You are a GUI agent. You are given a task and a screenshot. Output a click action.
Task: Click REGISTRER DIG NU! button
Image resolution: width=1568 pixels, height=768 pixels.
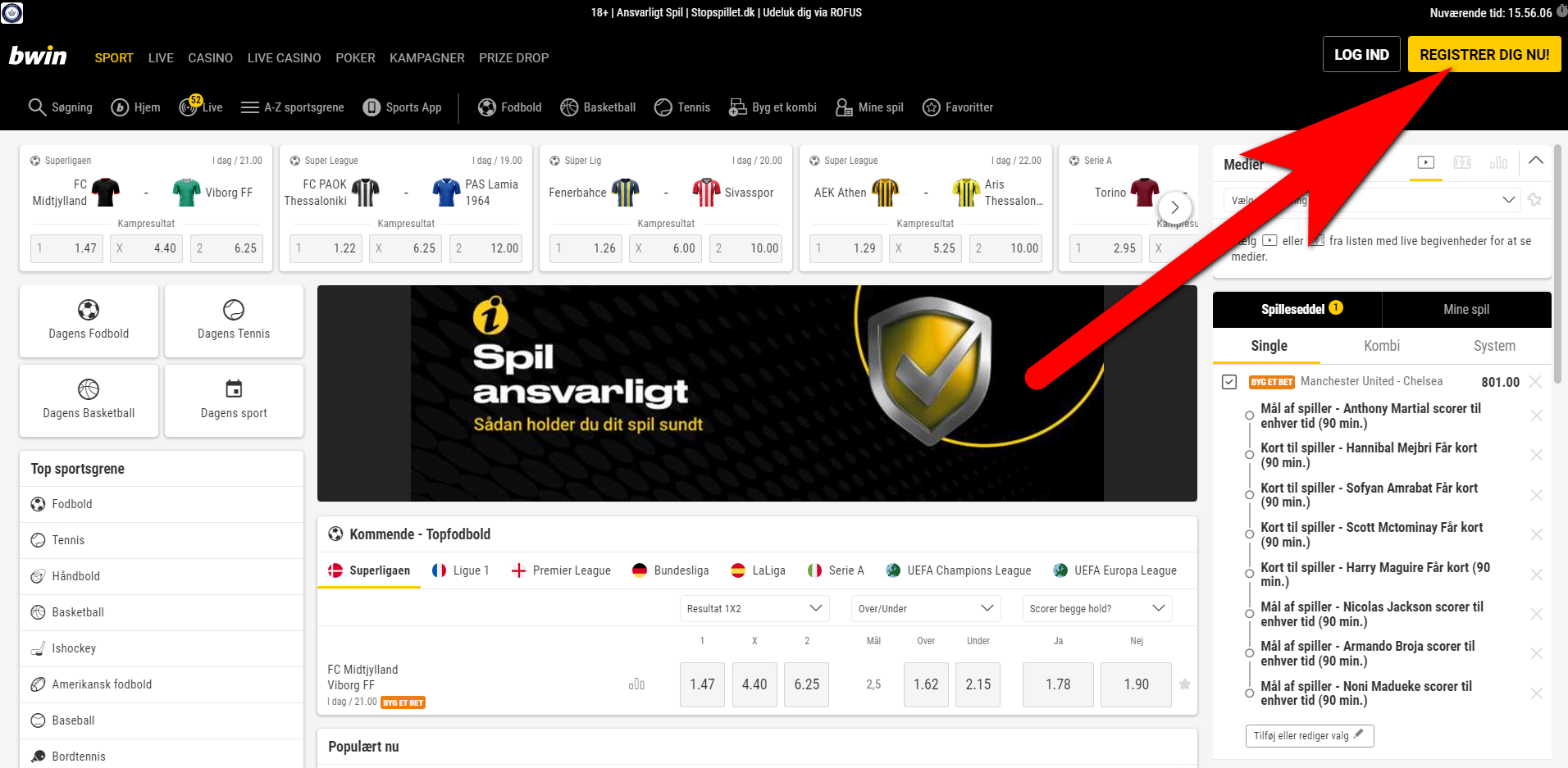pos(1484,55)
